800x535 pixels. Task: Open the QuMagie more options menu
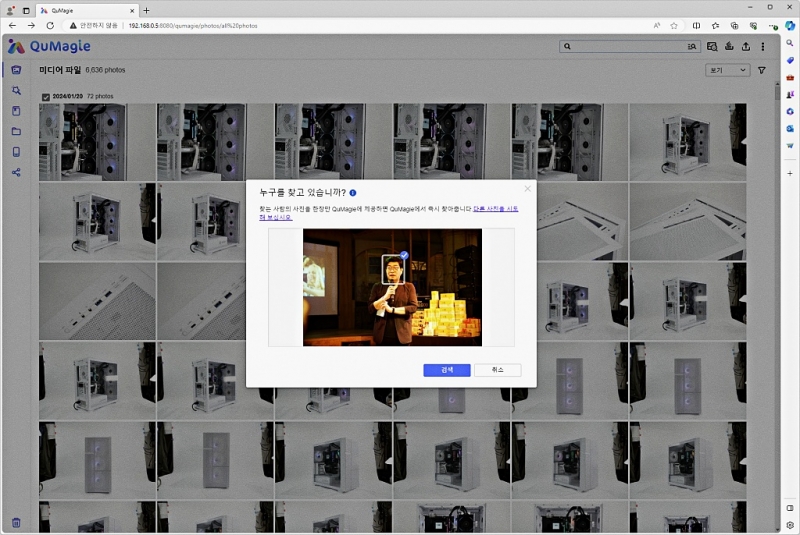click(763, 46)
